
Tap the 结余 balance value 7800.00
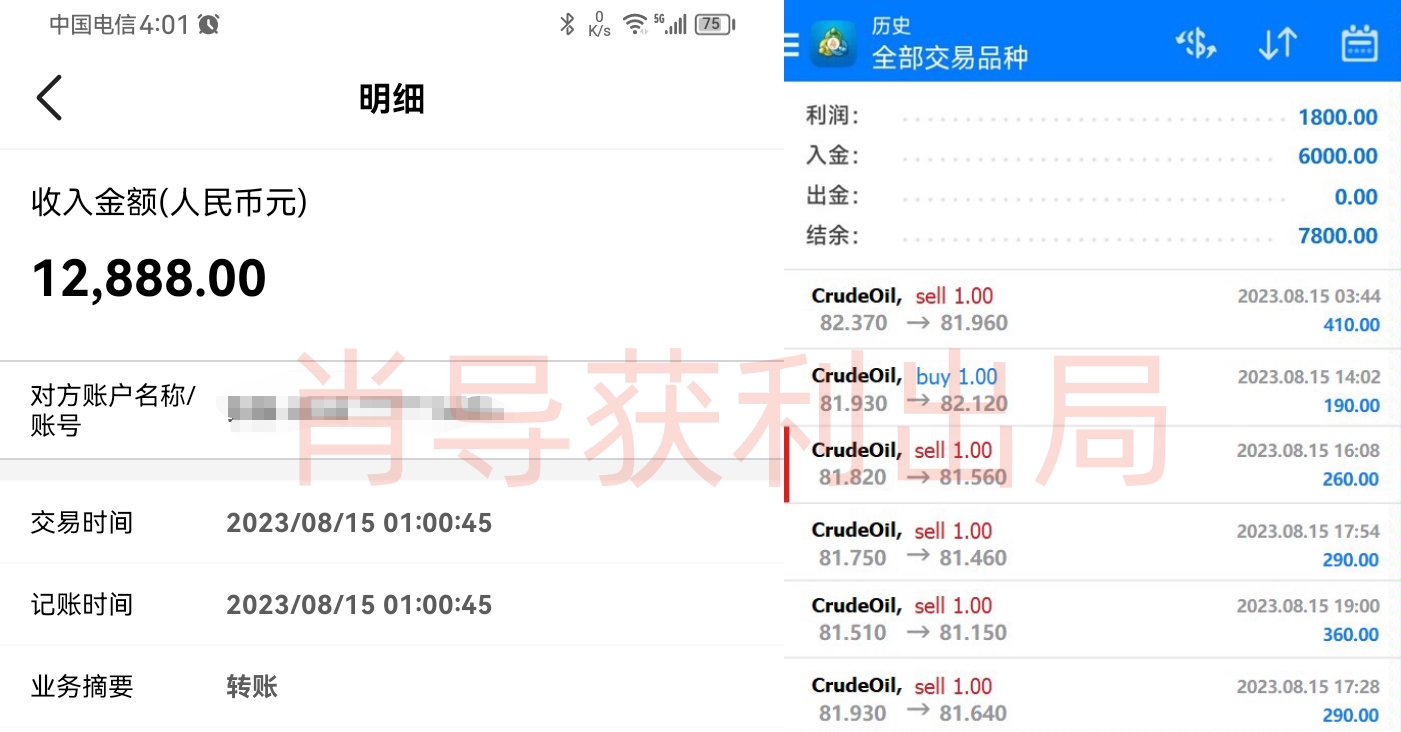(1337, 236)
